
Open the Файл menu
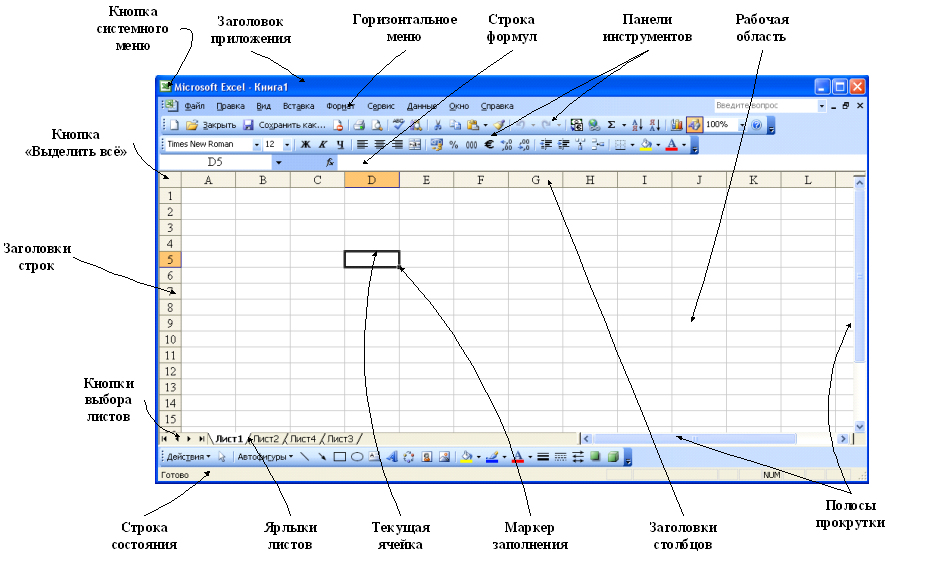(x=194, y=106)
